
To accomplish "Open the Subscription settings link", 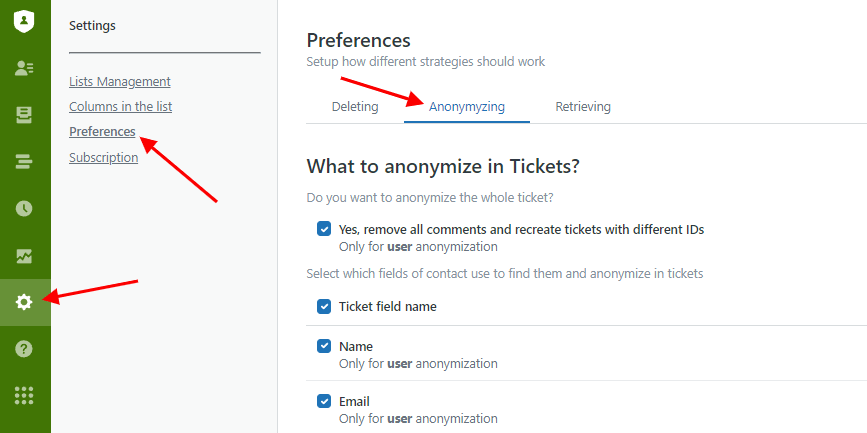I will coord(103,158).
